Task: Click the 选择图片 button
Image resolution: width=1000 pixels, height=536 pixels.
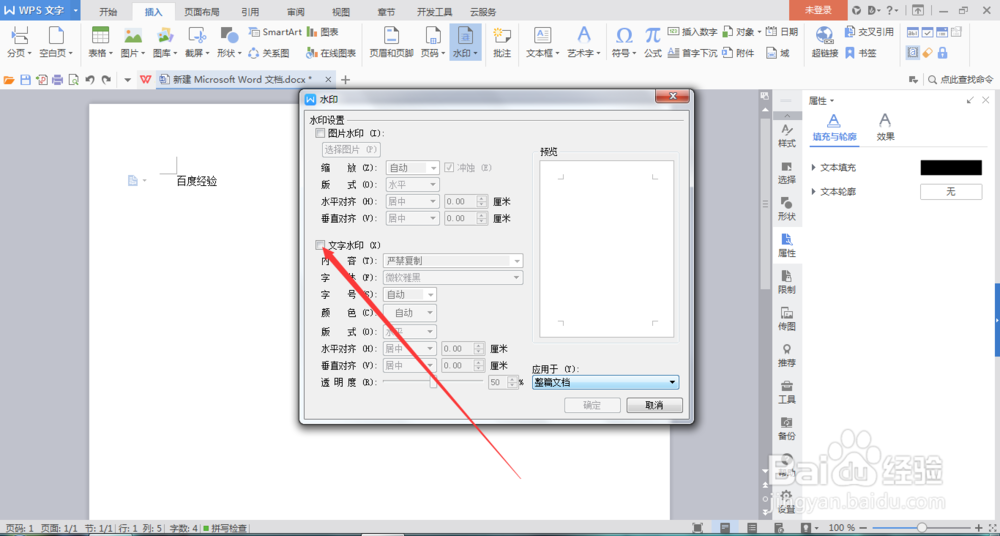Action: [x=351, y=150]
